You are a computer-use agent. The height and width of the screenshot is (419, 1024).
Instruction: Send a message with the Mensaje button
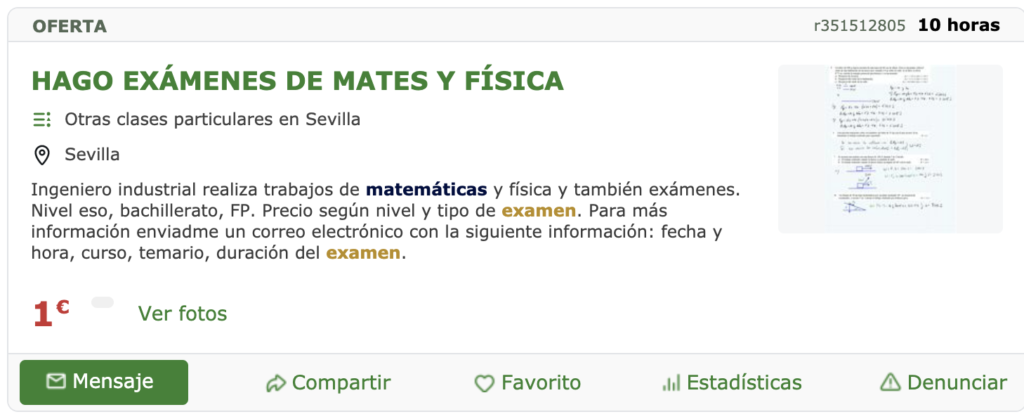click(x=104, y=382)
